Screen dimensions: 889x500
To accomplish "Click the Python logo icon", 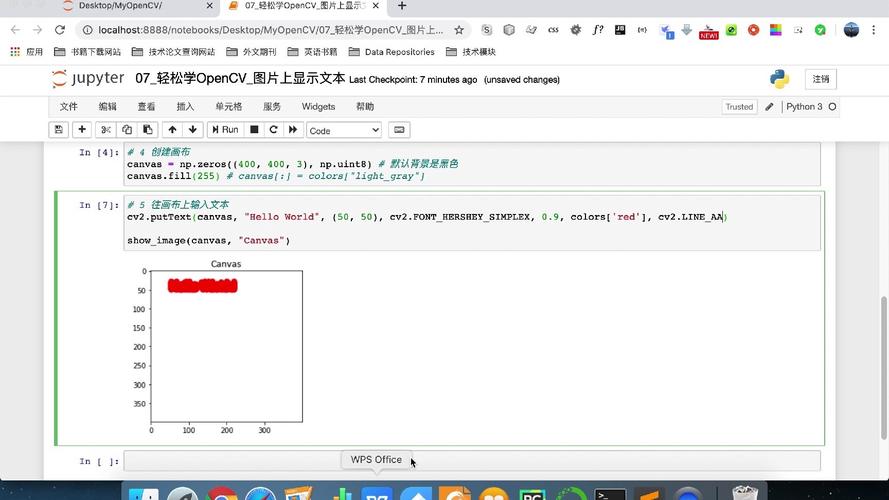I will 780,79.
